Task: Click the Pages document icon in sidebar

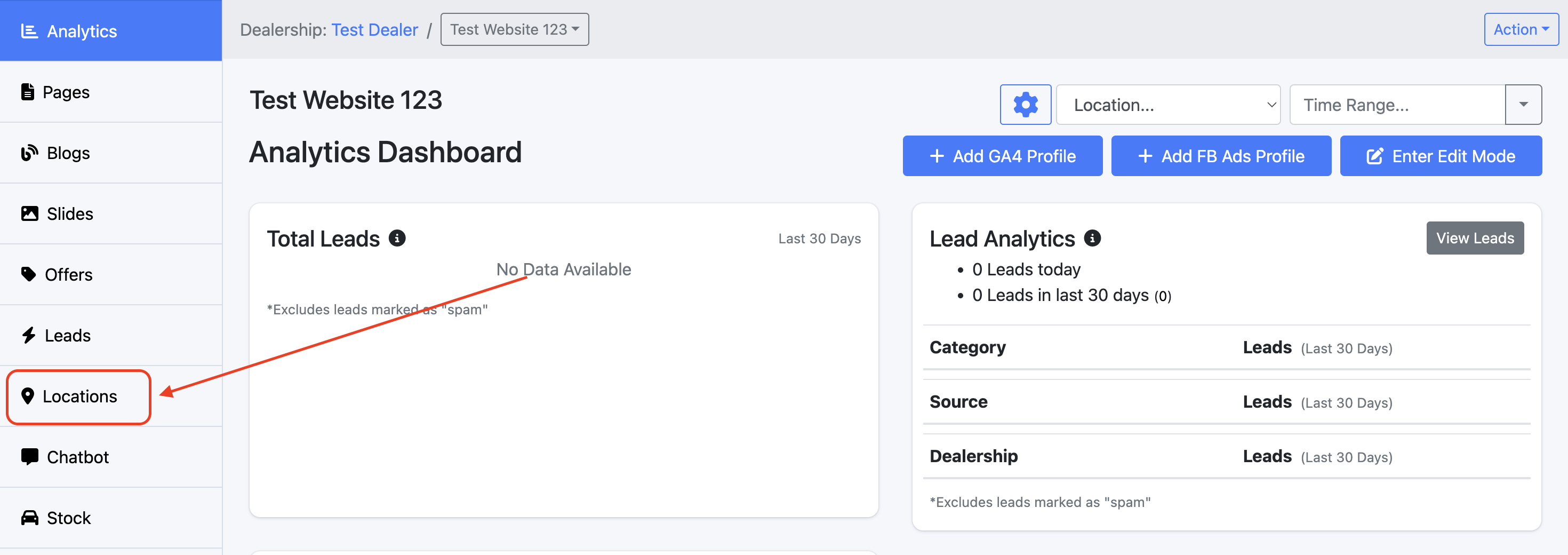Action: [x=27, y=92]
